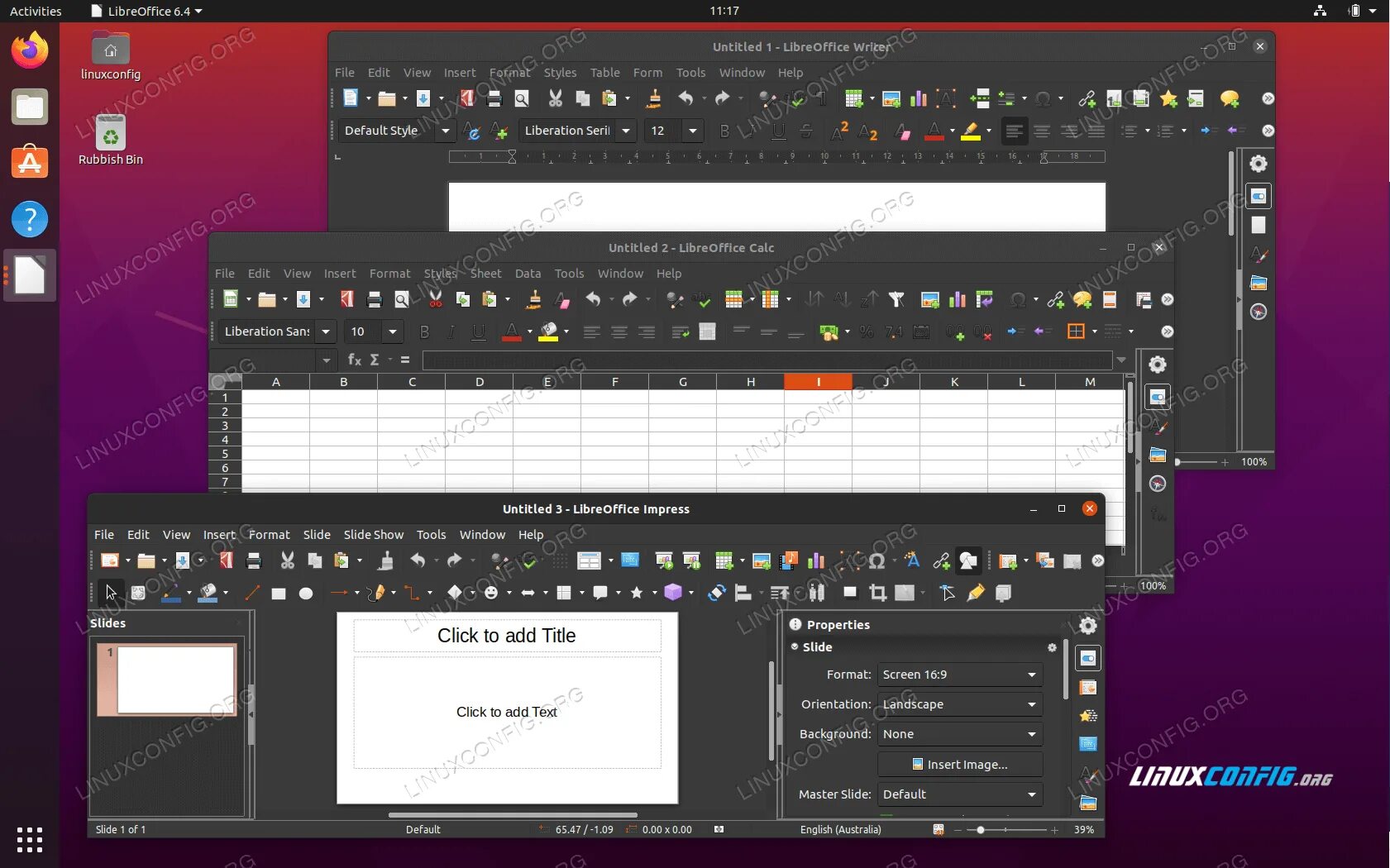Toggle Underline in Writer formatting bar

778,131
